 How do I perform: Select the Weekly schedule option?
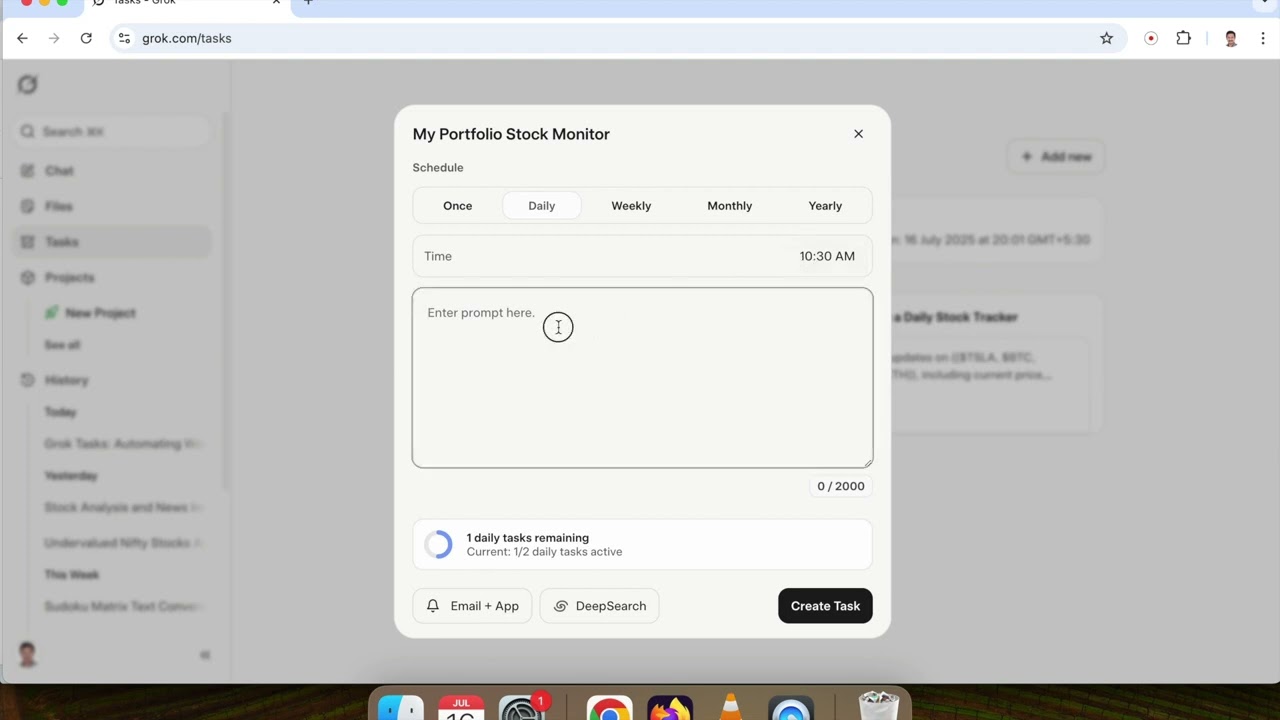(x=631, y=206)
